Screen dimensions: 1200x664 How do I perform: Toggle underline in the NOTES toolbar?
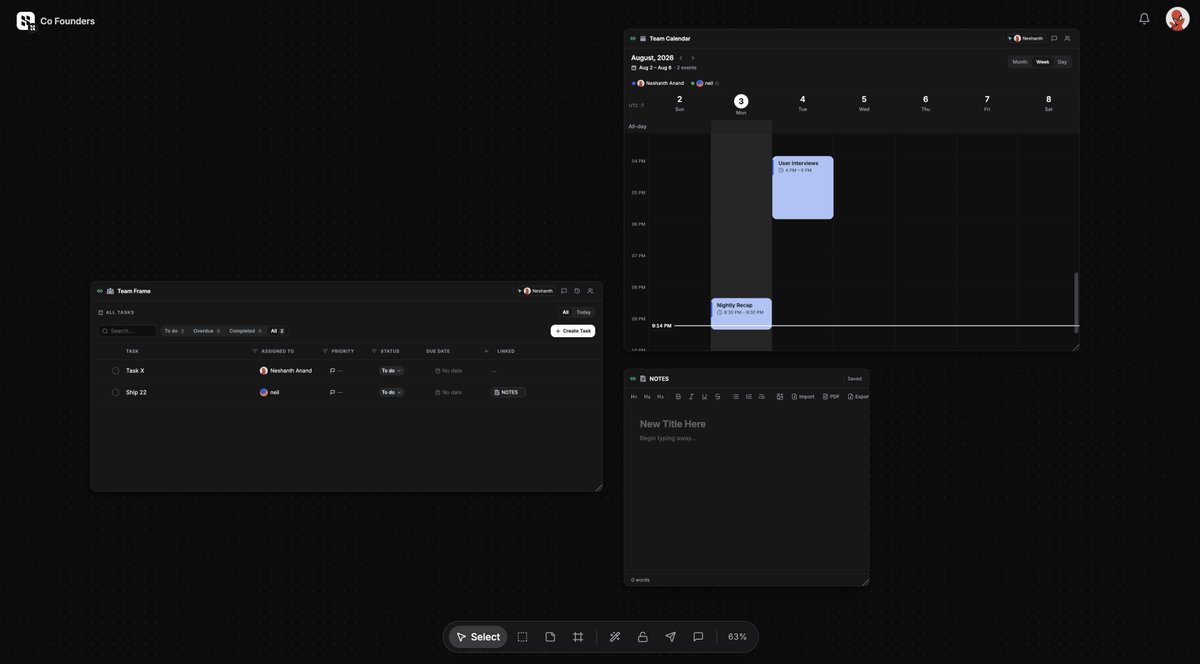pos(704,397)
